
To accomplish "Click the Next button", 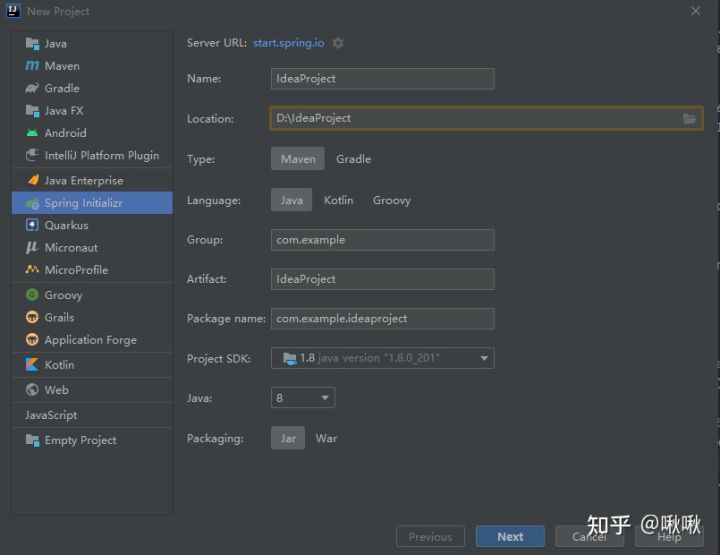I will pos(510,536).
